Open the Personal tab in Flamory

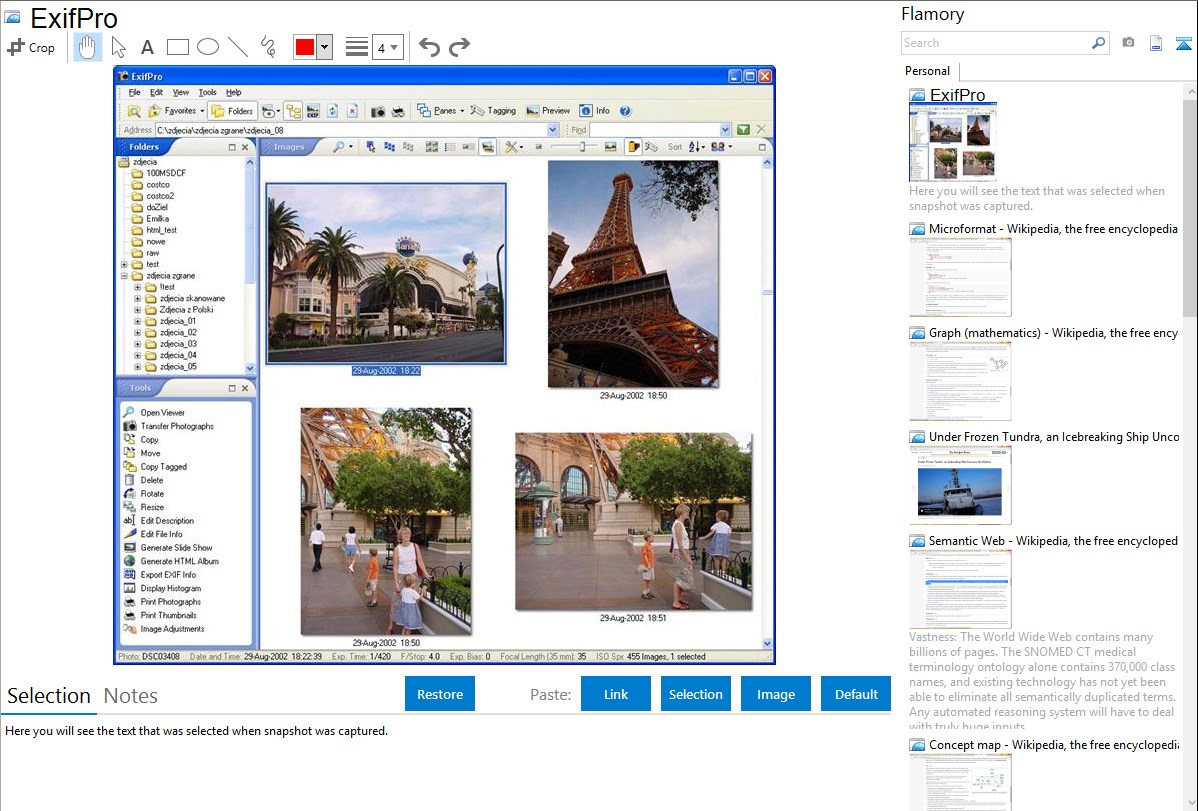(928, 71)
